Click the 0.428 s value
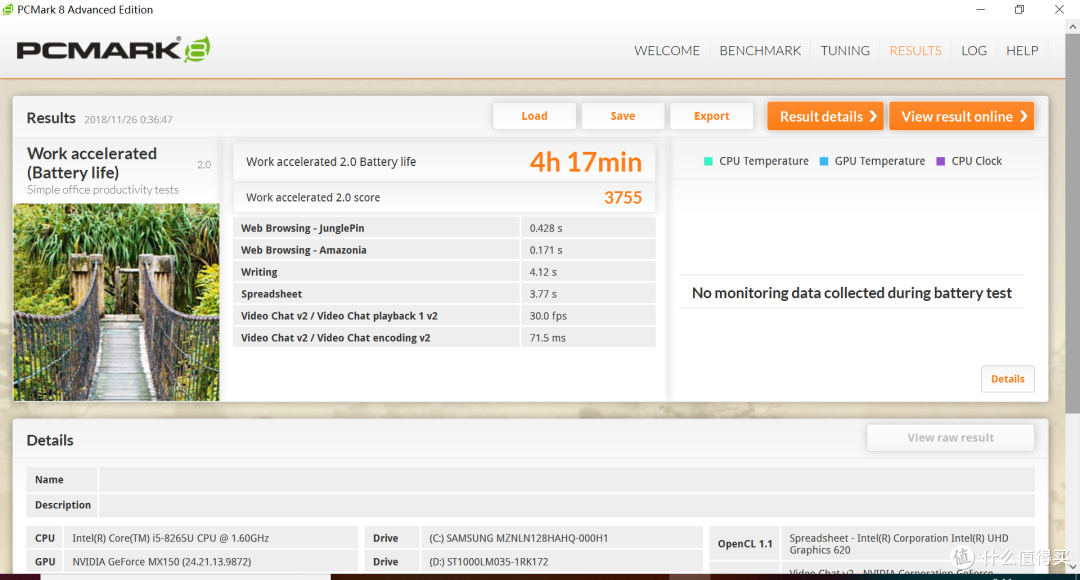The image size is (1080, 580). pyautogui.click(x=546, y=228)
